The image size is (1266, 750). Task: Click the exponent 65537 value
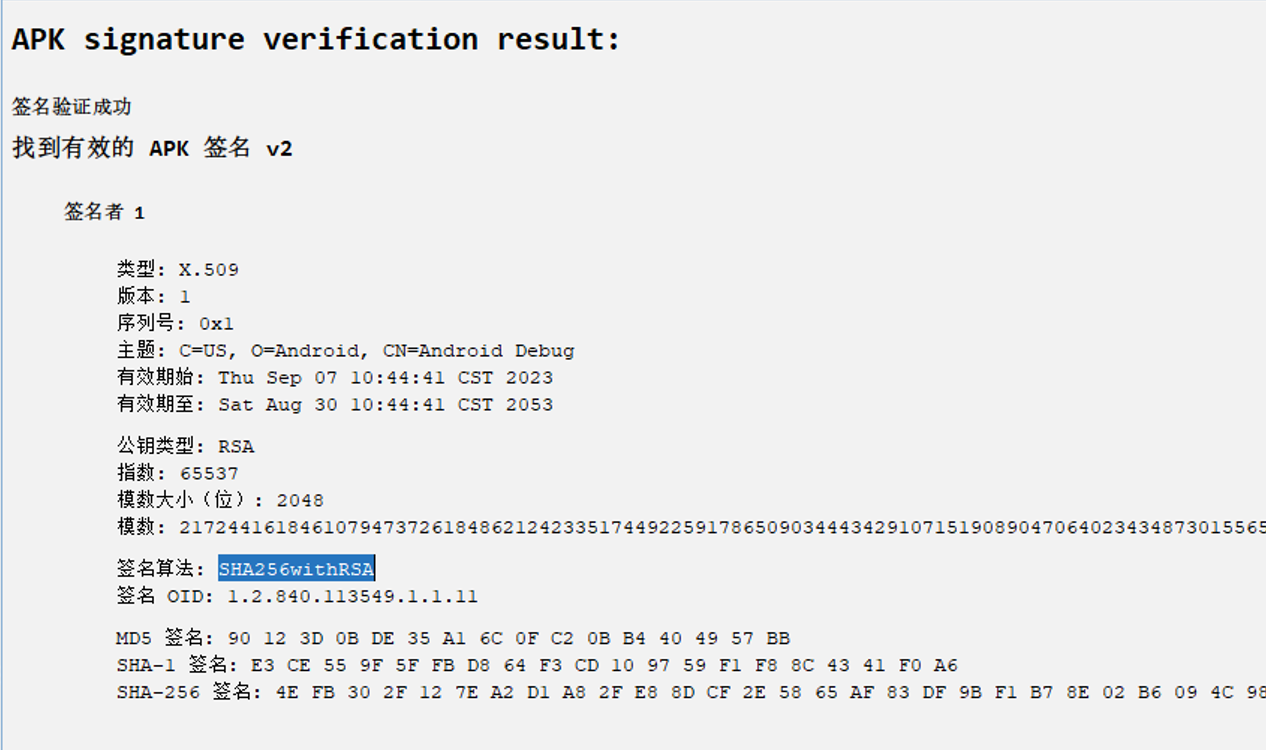pos(209,473)
